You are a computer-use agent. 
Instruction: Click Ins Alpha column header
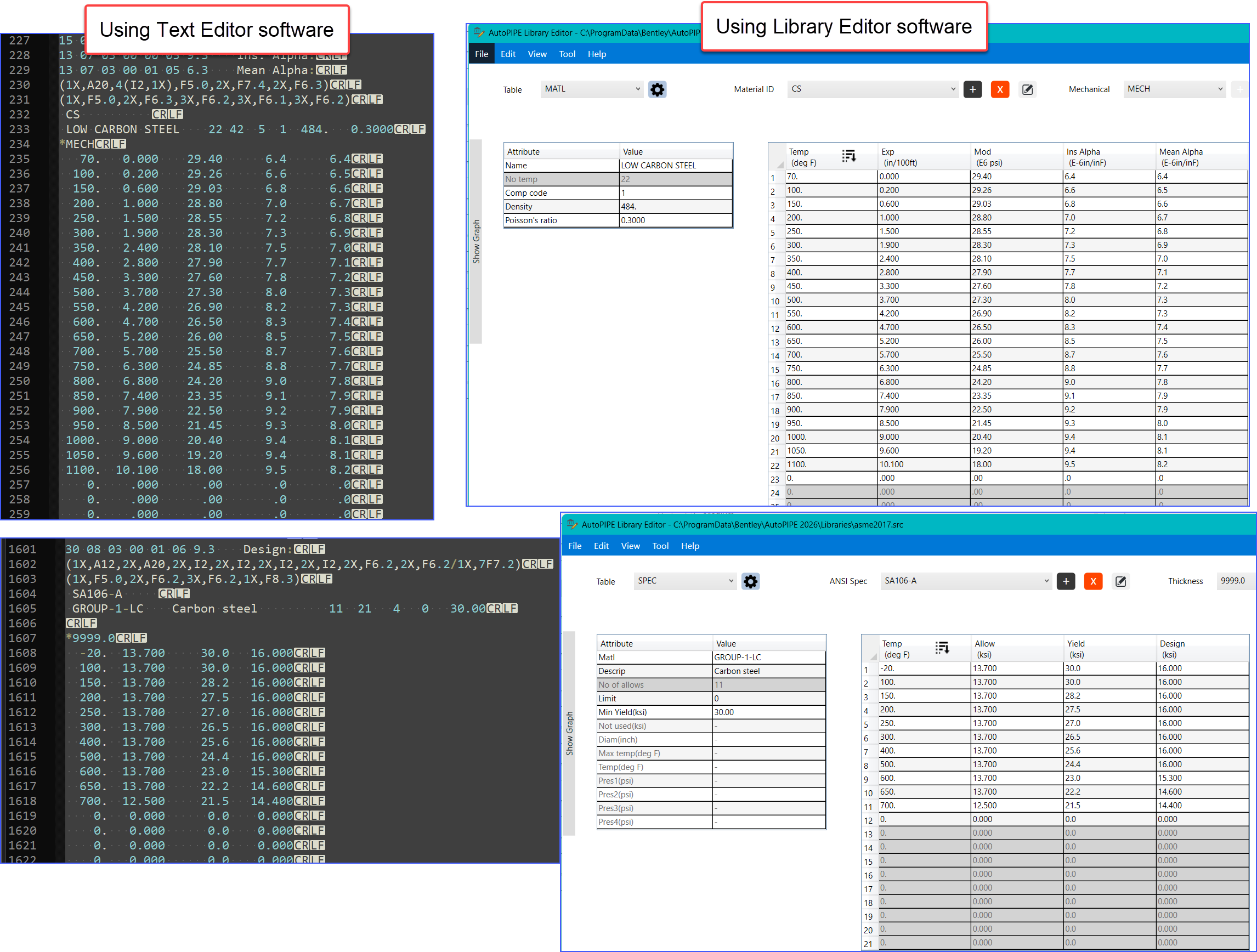(x=1109, y=157)
